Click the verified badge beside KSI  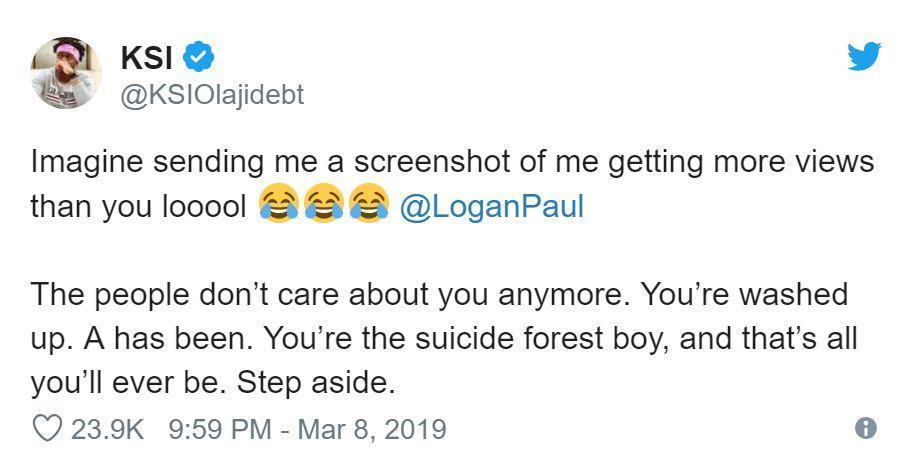[200, 57]
